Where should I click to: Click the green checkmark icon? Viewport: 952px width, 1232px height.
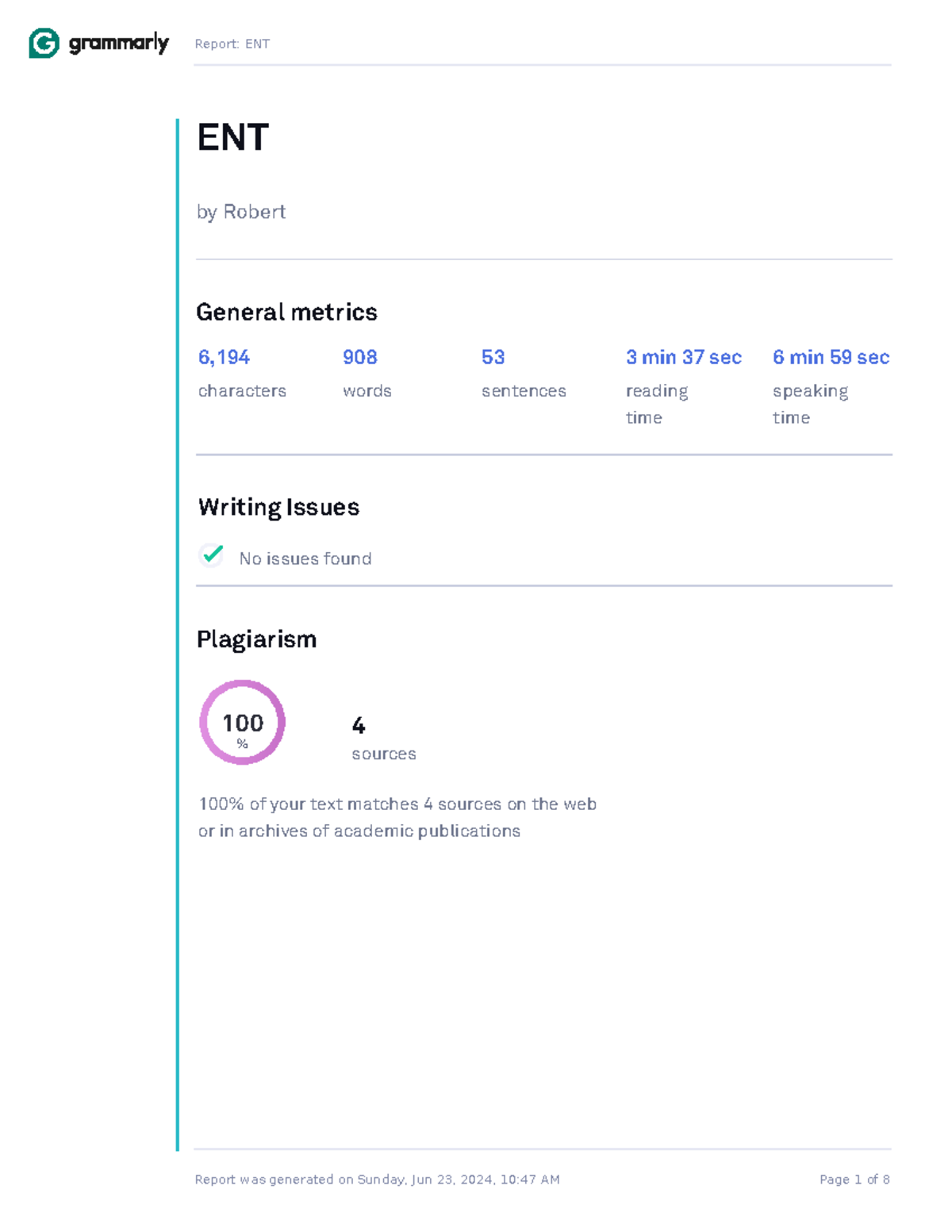click(212, 555)
